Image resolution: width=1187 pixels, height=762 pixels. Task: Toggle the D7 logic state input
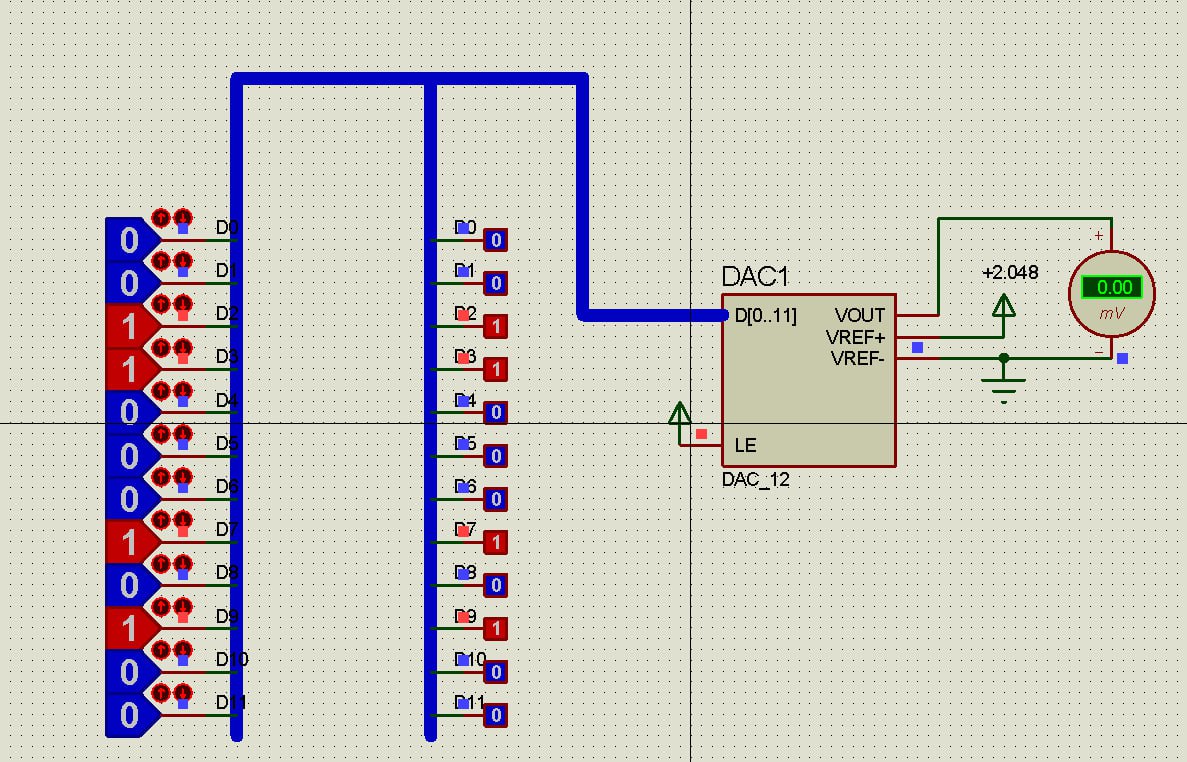tap(132, 542)
